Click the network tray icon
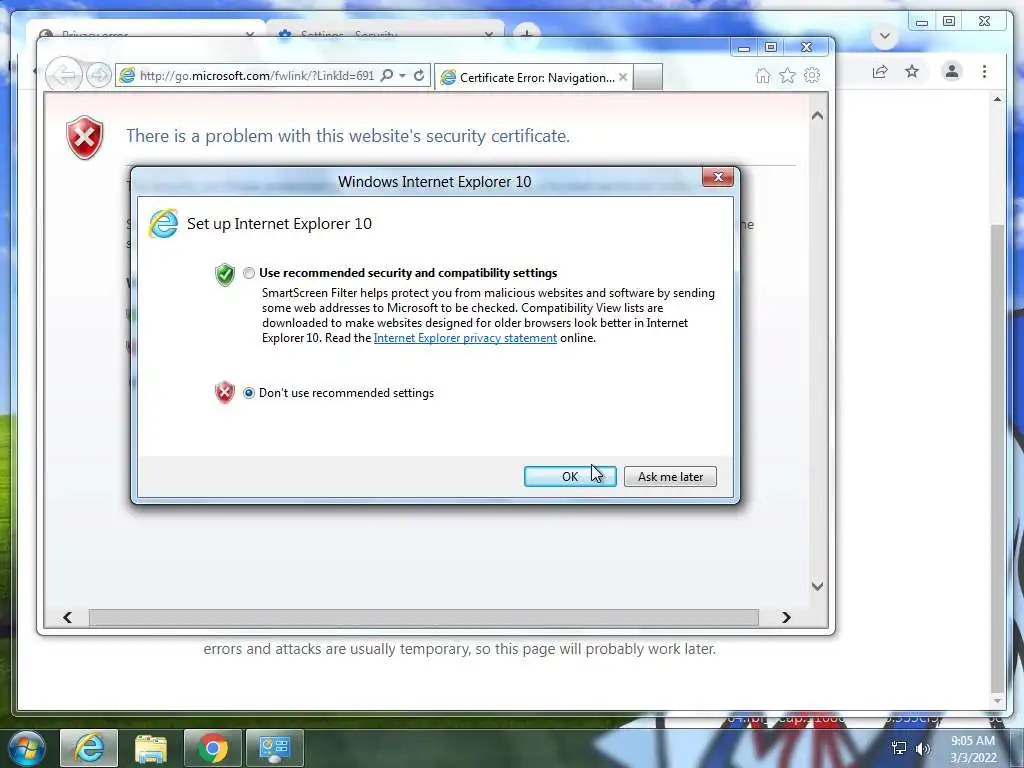Viewport: 1024px width, 768px height. point(899,748)
